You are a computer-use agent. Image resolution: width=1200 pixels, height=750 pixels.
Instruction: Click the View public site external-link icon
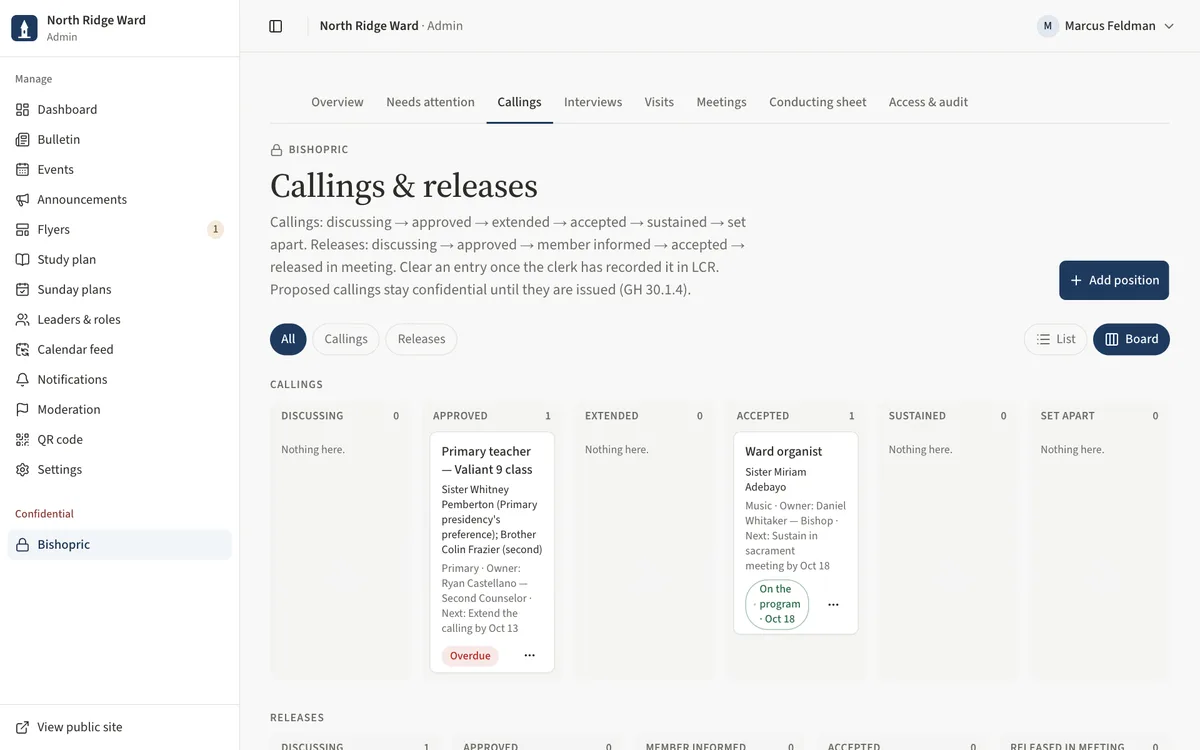(x=22, y=727)
